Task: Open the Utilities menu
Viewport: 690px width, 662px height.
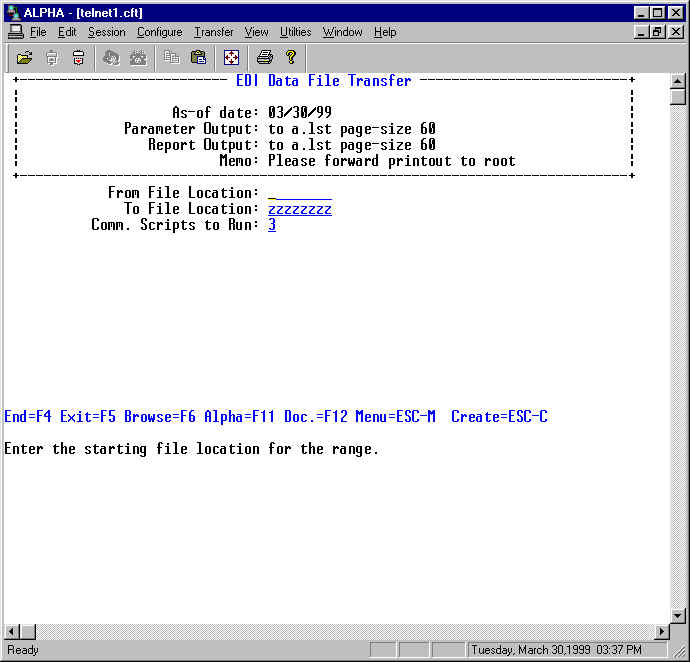Action: 295,32
